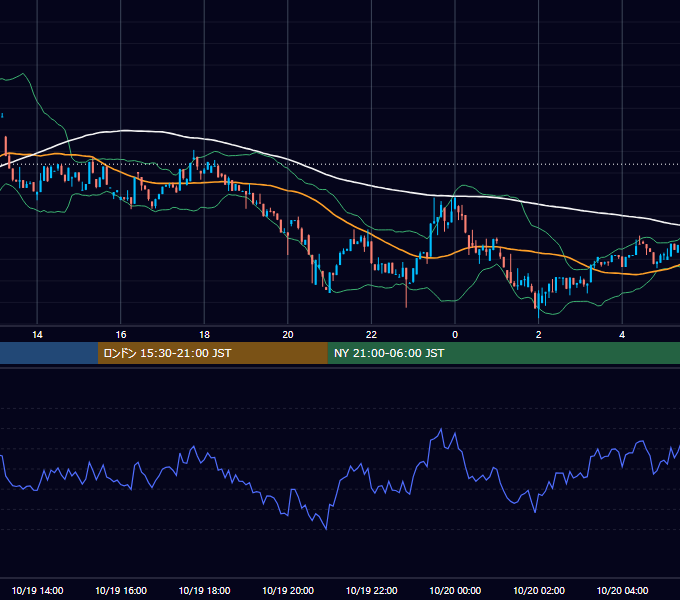Click the 10/19 14:00 date label
The height and width of the screenshot is (600, 680).
[37, 590]
